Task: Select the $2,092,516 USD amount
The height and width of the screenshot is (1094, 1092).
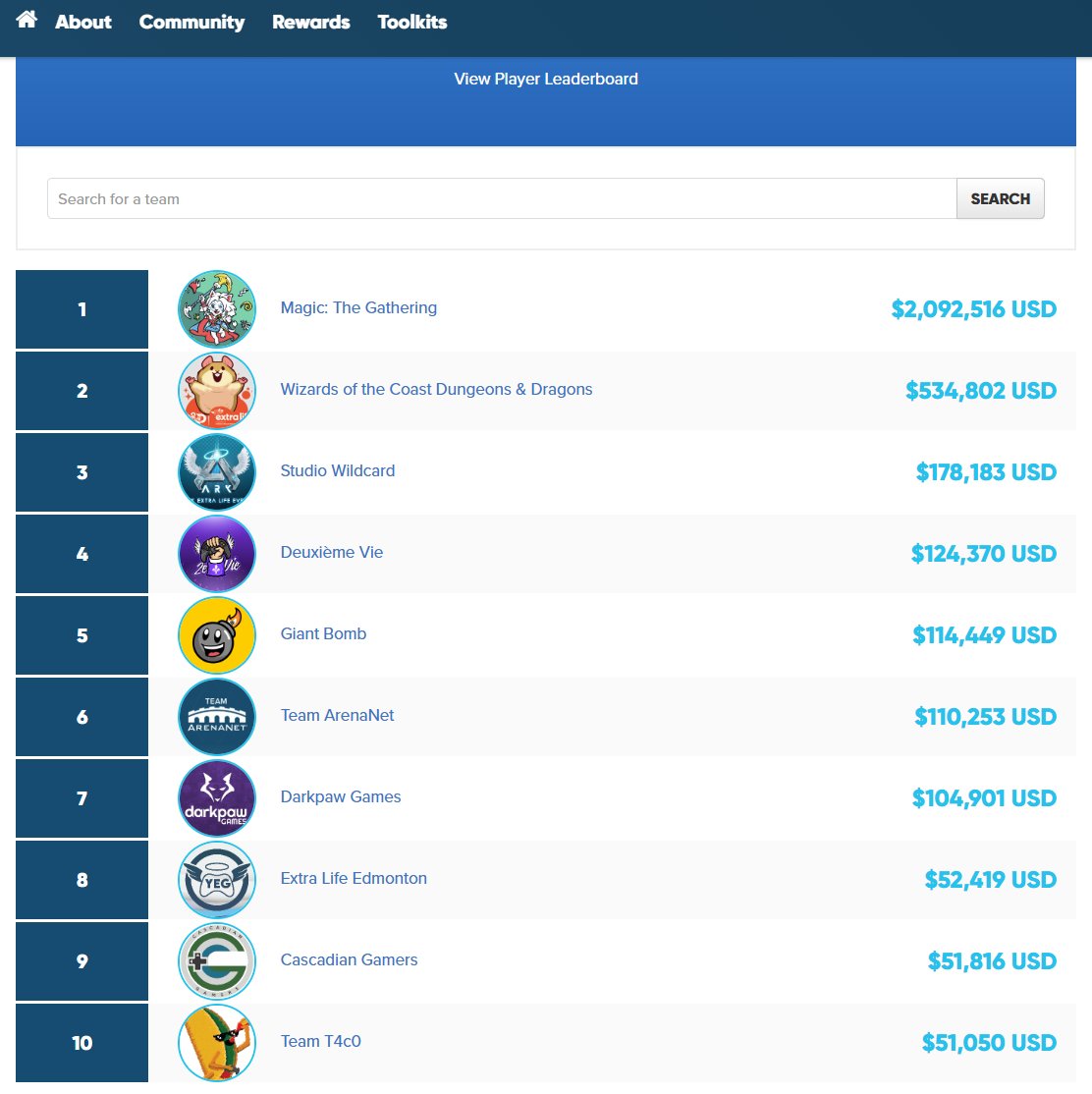Action: pyautogui.click(x=974, y=309)
